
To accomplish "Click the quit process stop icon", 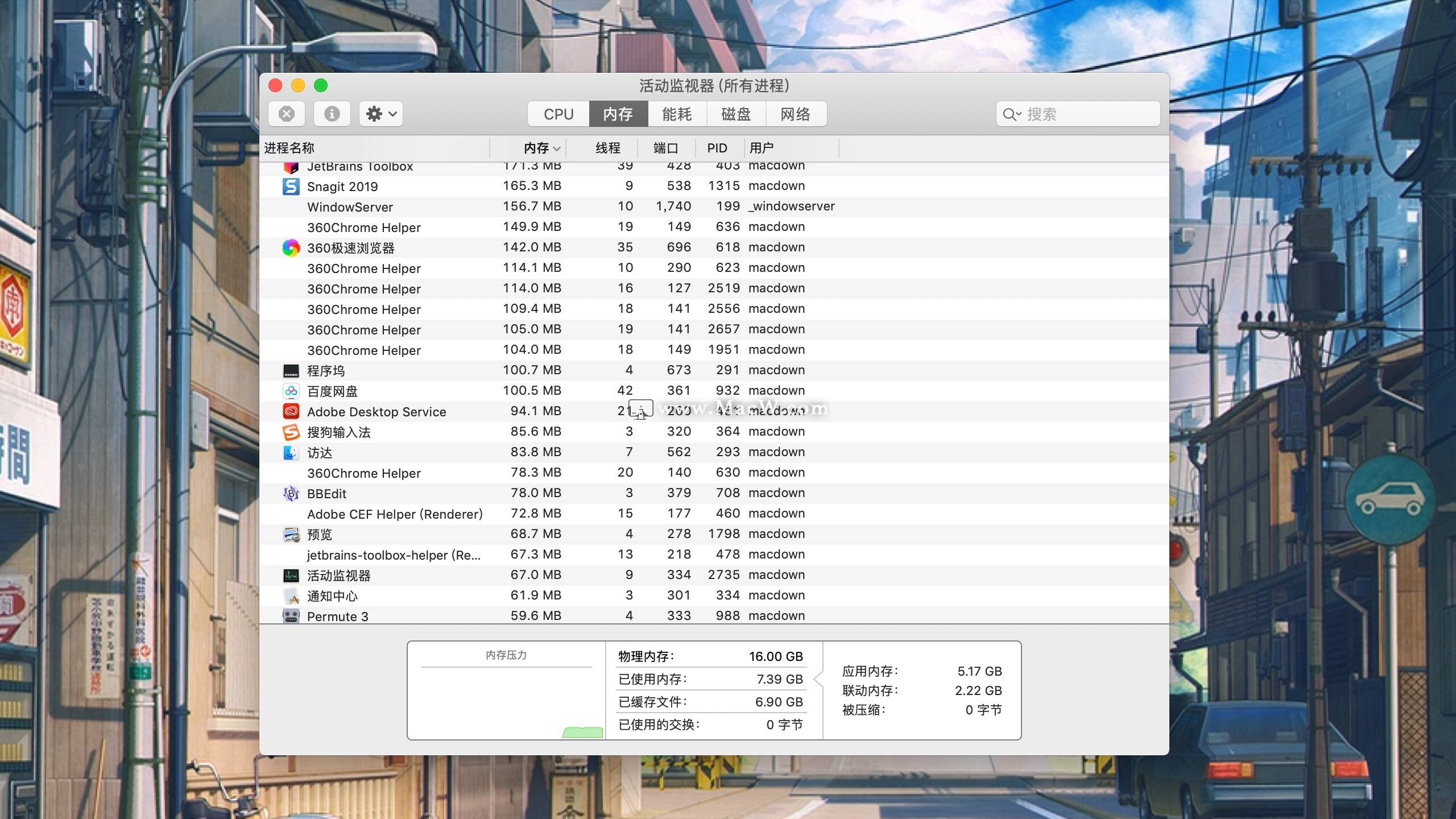I will coord(287,114).
